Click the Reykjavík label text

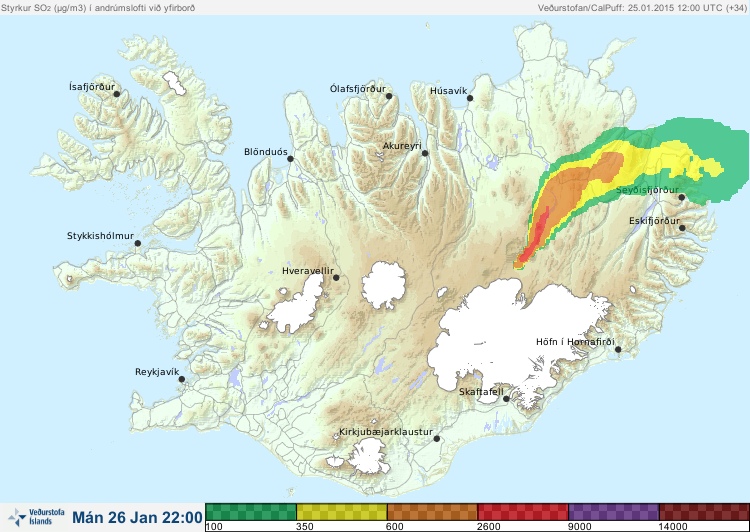coord(157,372)
